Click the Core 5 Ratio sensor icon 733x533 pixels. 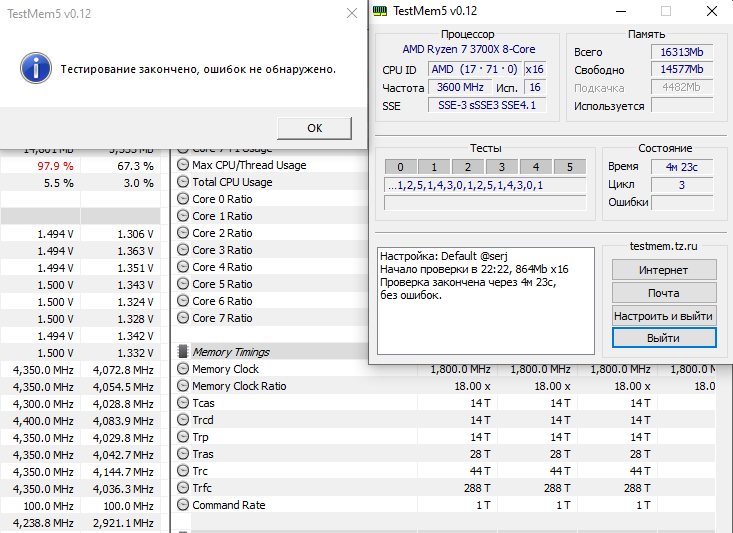pyautogui.click(x=183, y=284)
